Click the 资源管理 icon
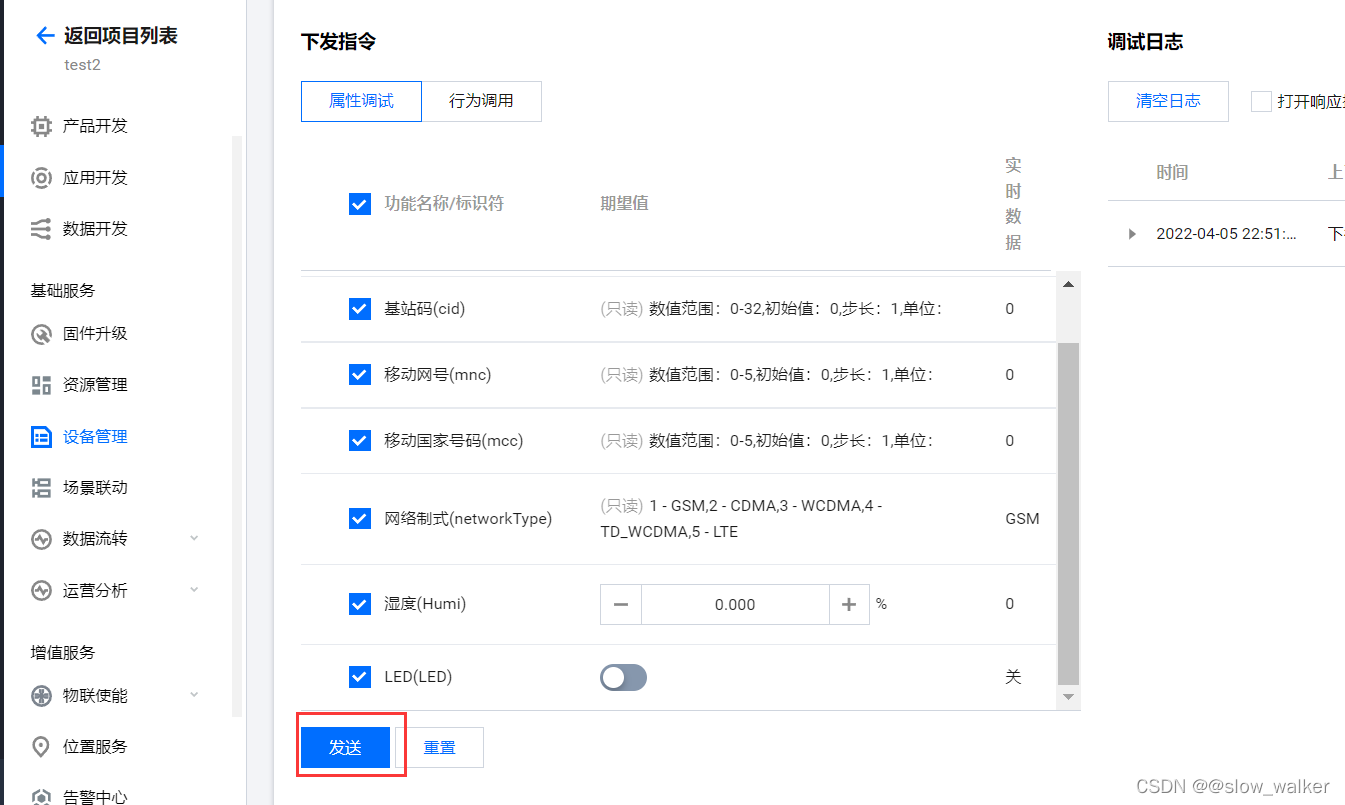1345x805 pixels. (x=41, y=385)
